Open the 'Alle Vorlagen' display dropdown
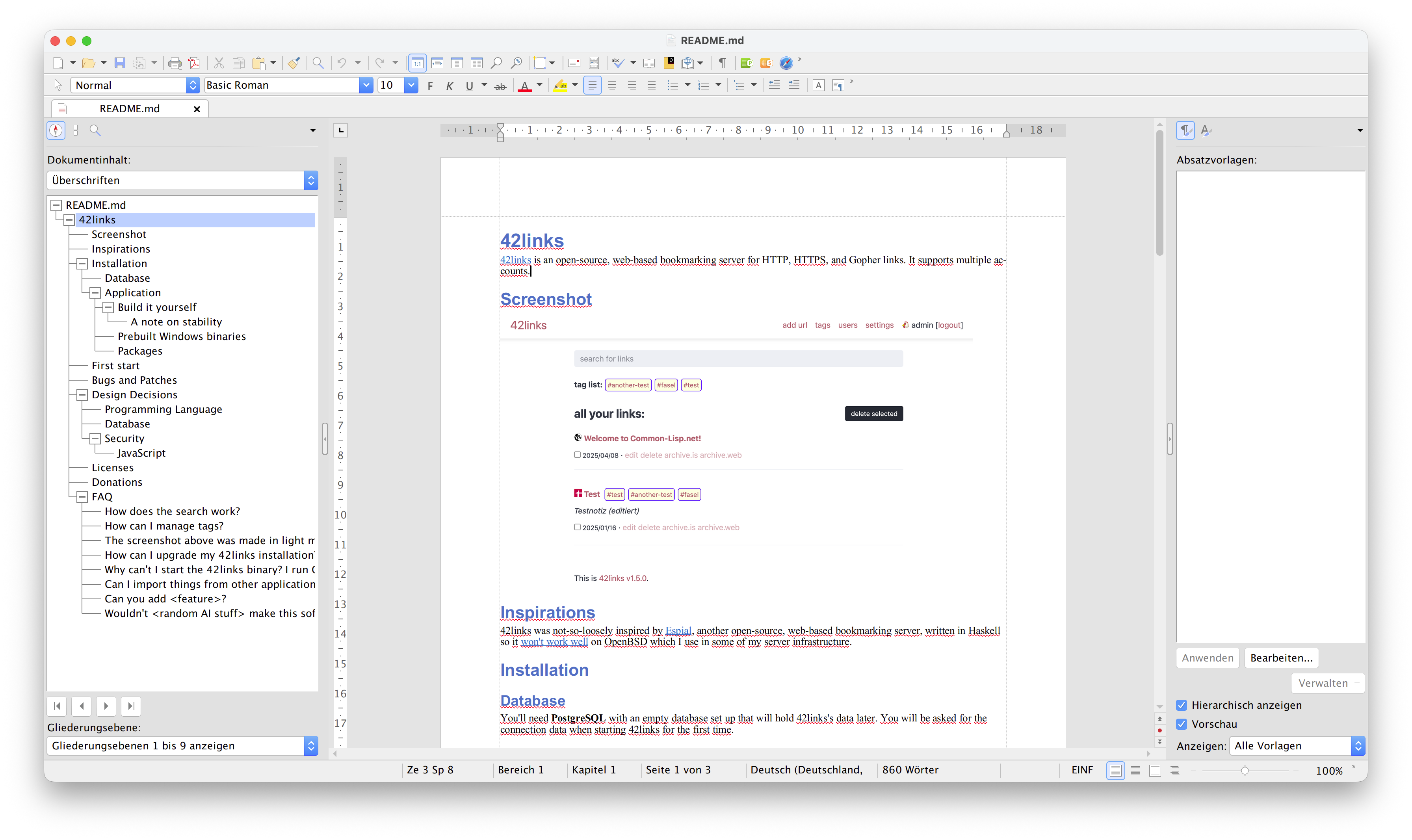1412x840 pixels. 1297,746
